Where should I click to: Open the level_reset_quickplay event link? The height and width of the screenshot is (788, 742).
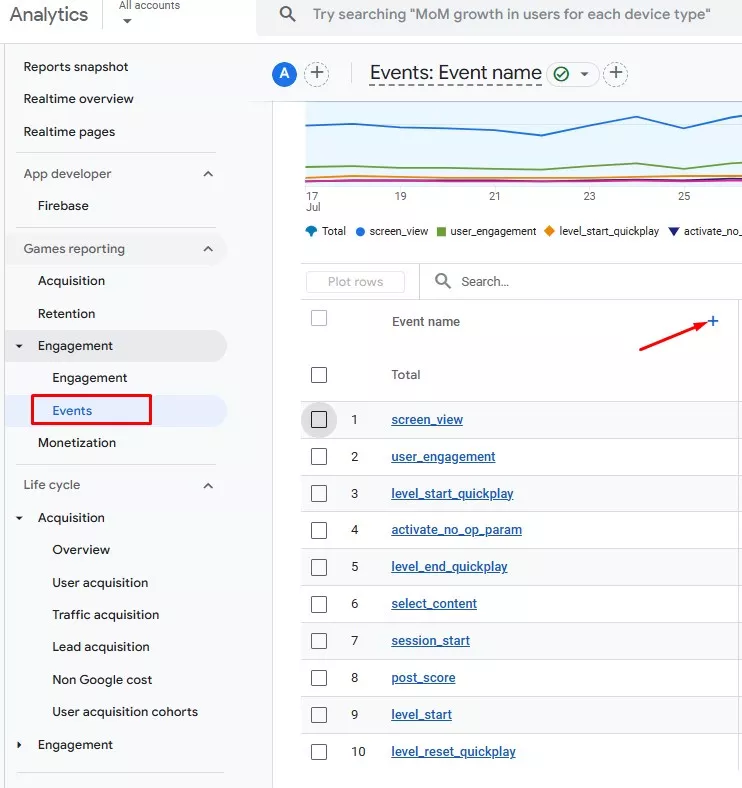coord(453,752)
